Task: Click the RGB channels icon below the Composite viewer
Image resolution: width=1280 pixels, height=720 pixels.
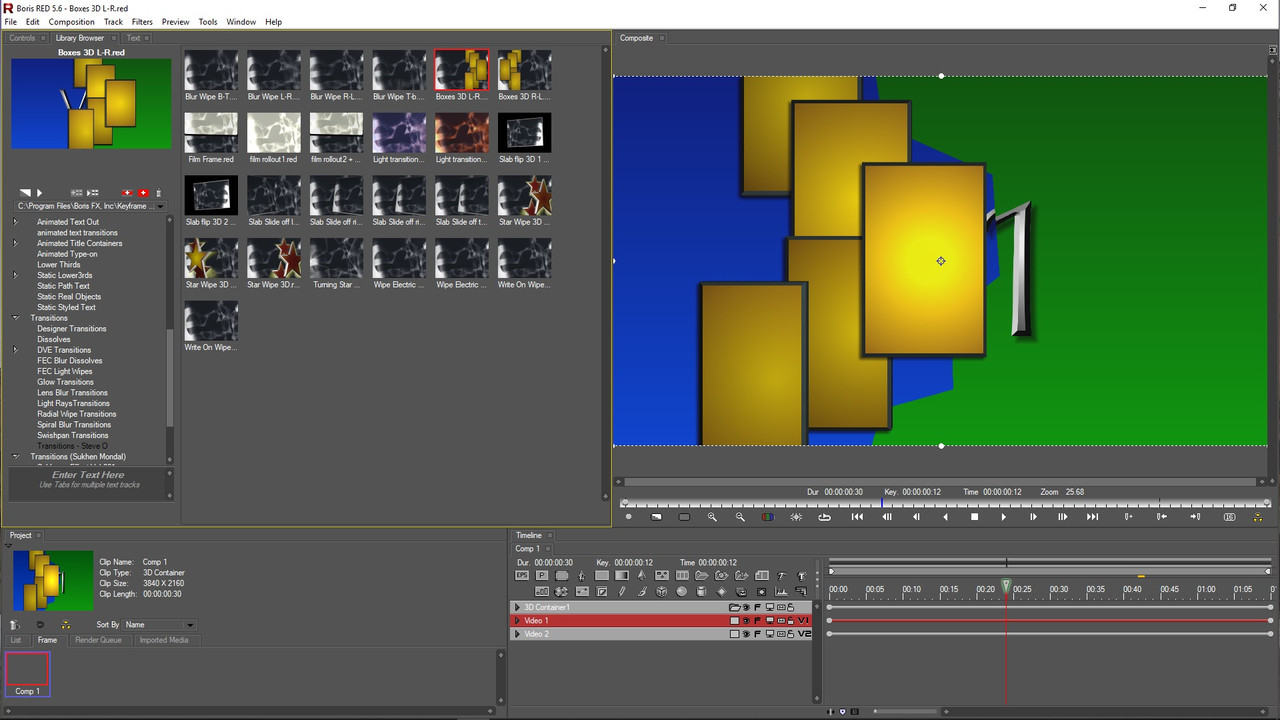Action: pos(767,517)
